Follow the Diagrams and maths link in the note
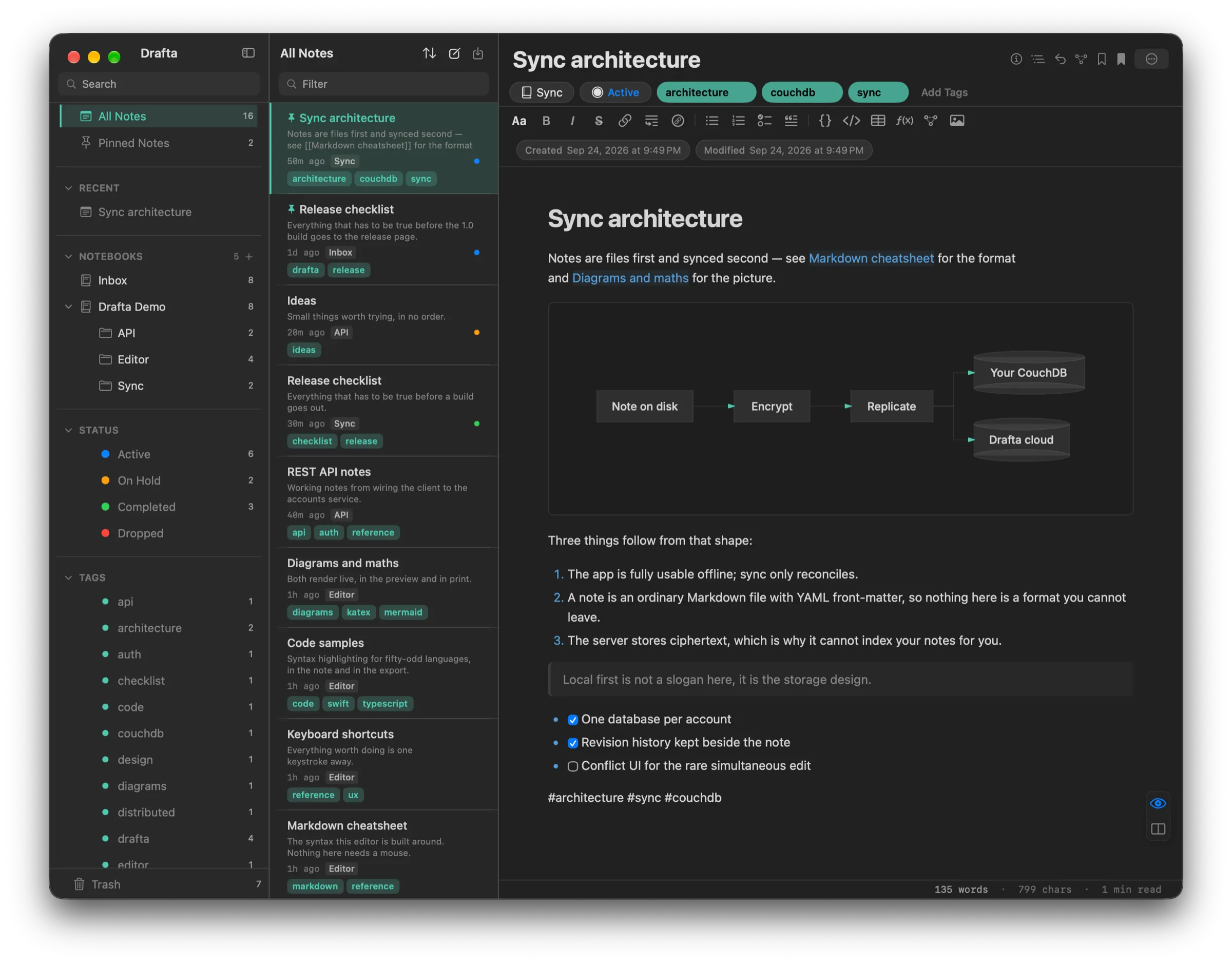The image size is (1232, 964). pyautogui.click(x=630, y=278)
